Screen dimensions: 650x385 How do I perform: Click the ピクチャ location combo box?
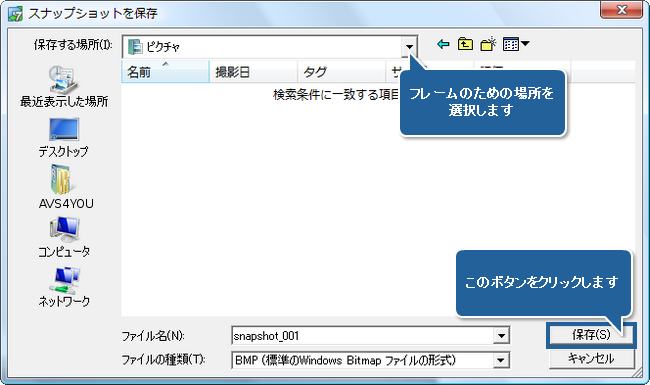pos(270,46)
